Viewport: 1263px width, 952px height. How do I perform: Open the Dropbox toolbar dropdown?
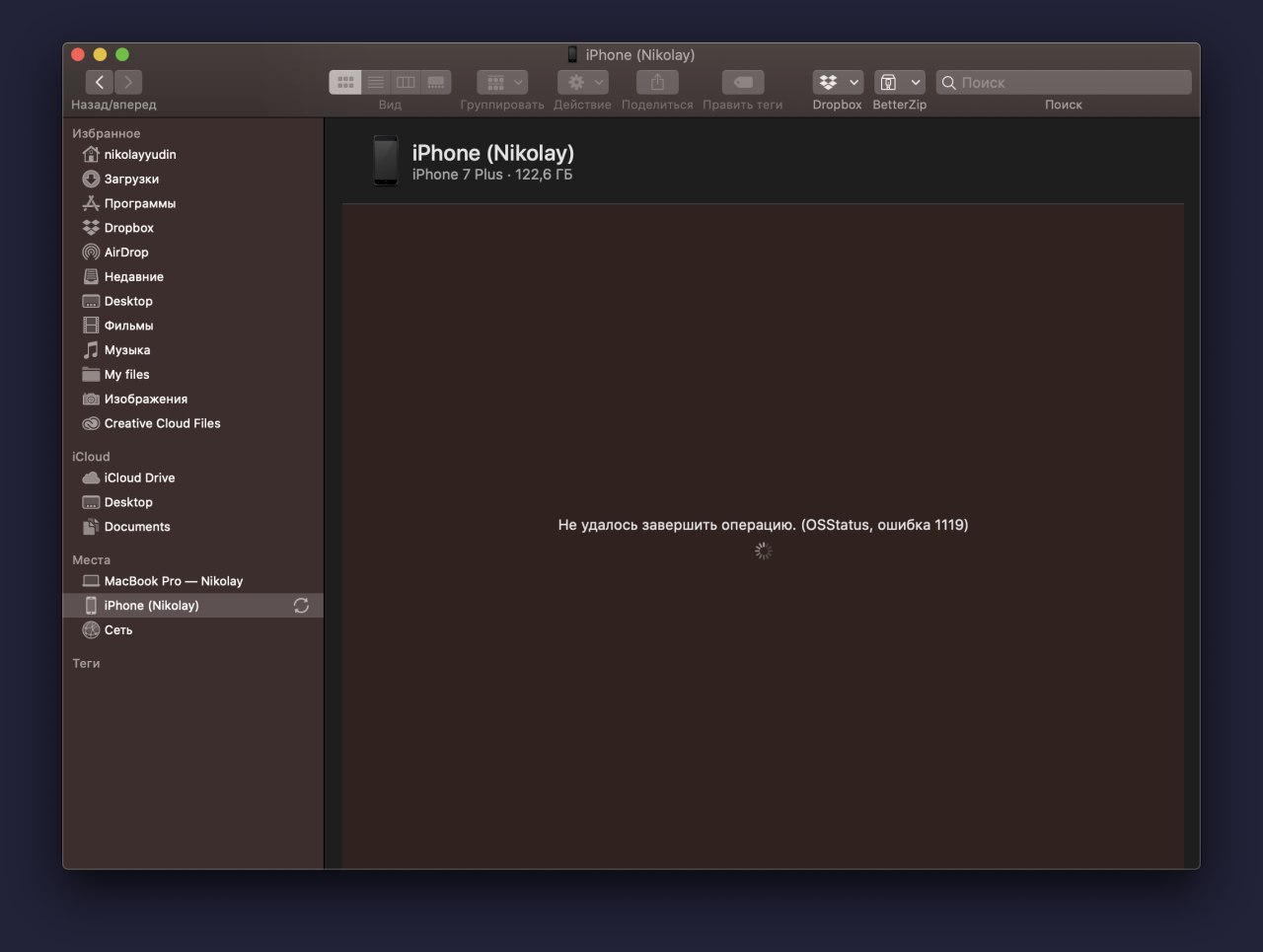(839, 82)
